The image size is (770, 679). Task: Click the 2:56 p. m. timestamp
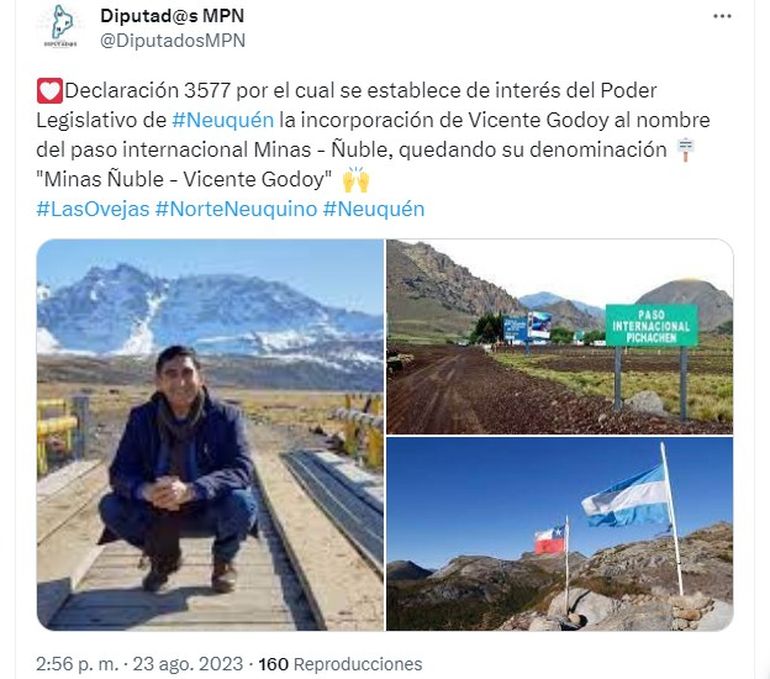click(x=77, y=664)
